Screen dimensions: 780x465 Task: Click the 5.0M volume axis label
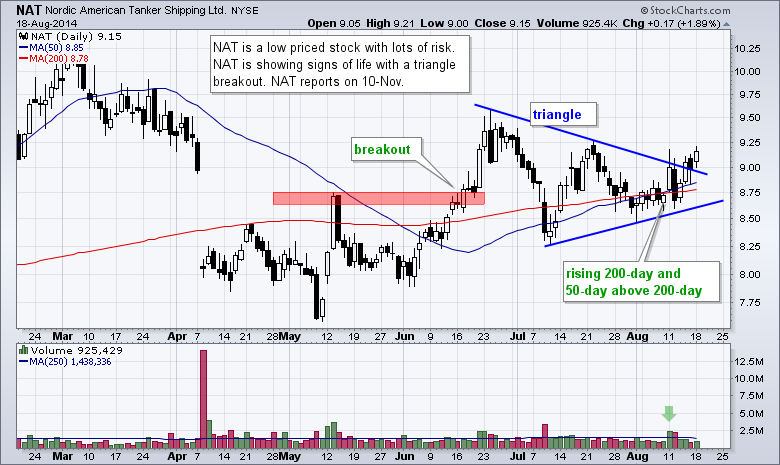pyautogui.click(x=752, y=413)
